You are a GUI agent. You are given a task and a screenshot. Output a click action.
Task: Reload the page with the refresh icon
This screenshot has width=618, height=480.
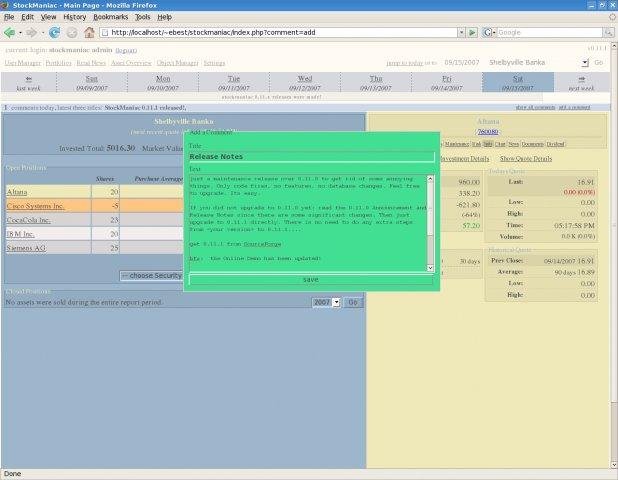(x=54, y=33)
